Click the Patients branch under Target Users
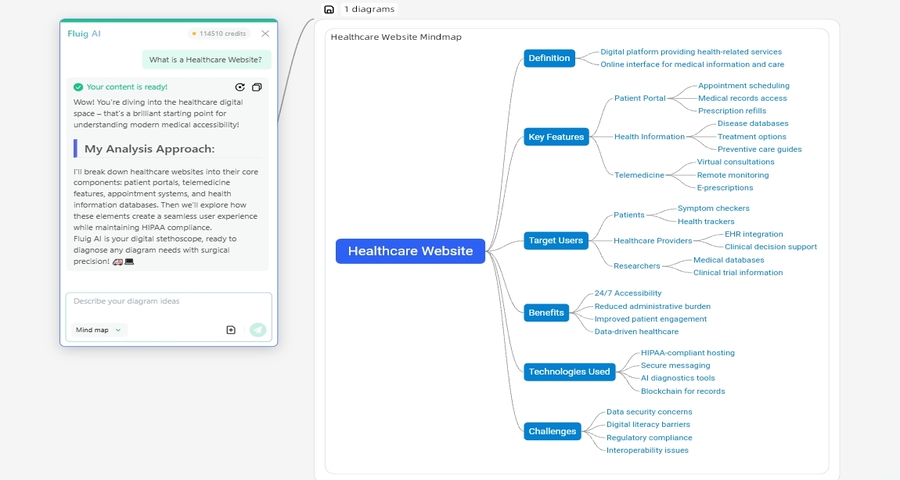 pos(629,215)
